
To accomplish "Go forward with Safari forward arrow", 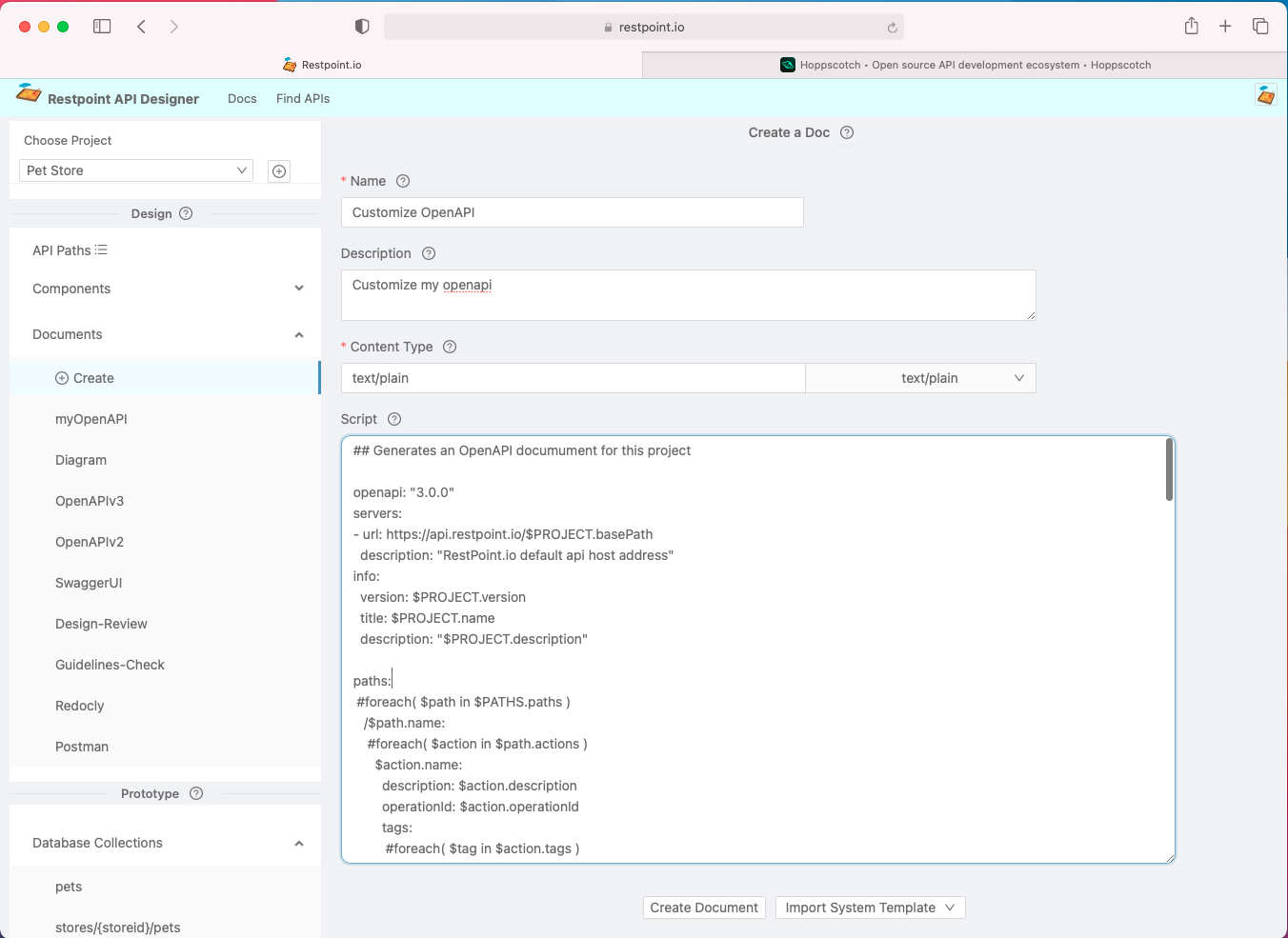I will coord(173,27).
